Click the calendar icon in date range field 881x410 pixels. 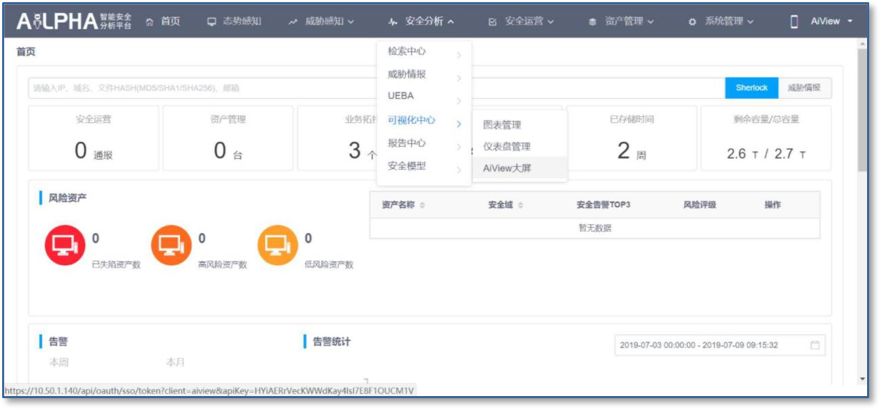[x=815, y=345]
